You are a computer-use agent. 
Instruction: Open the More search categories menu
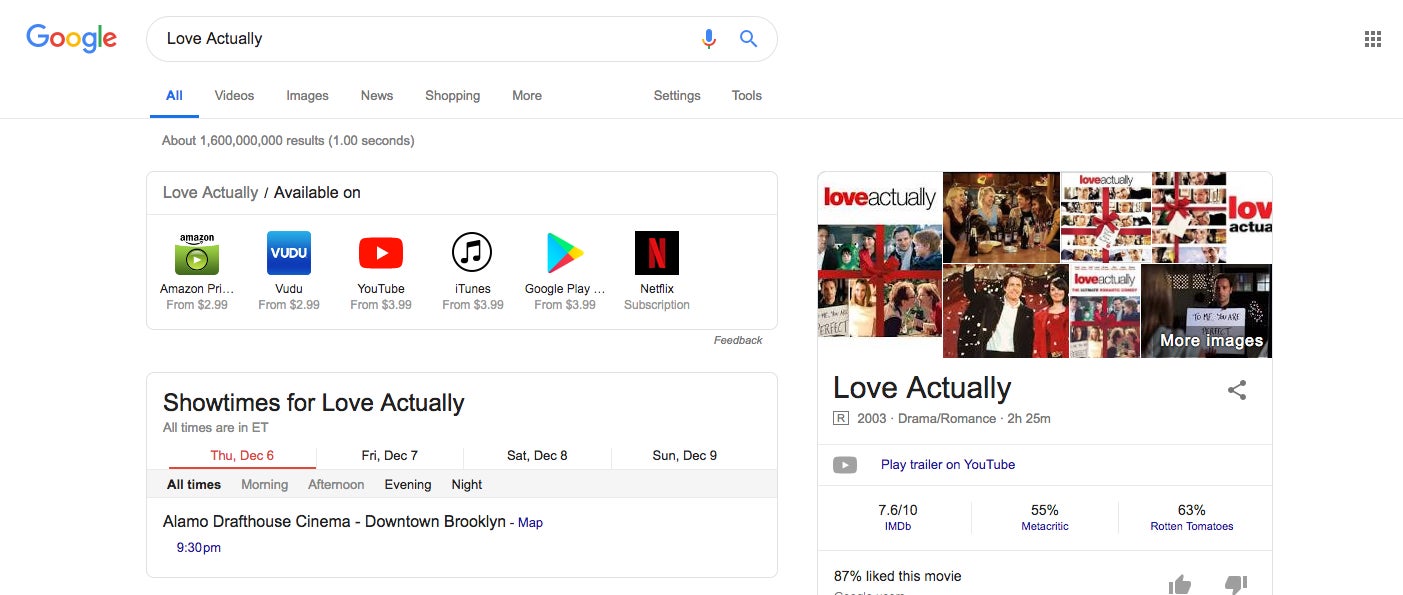pyautogui.click(x=527, y=96)
